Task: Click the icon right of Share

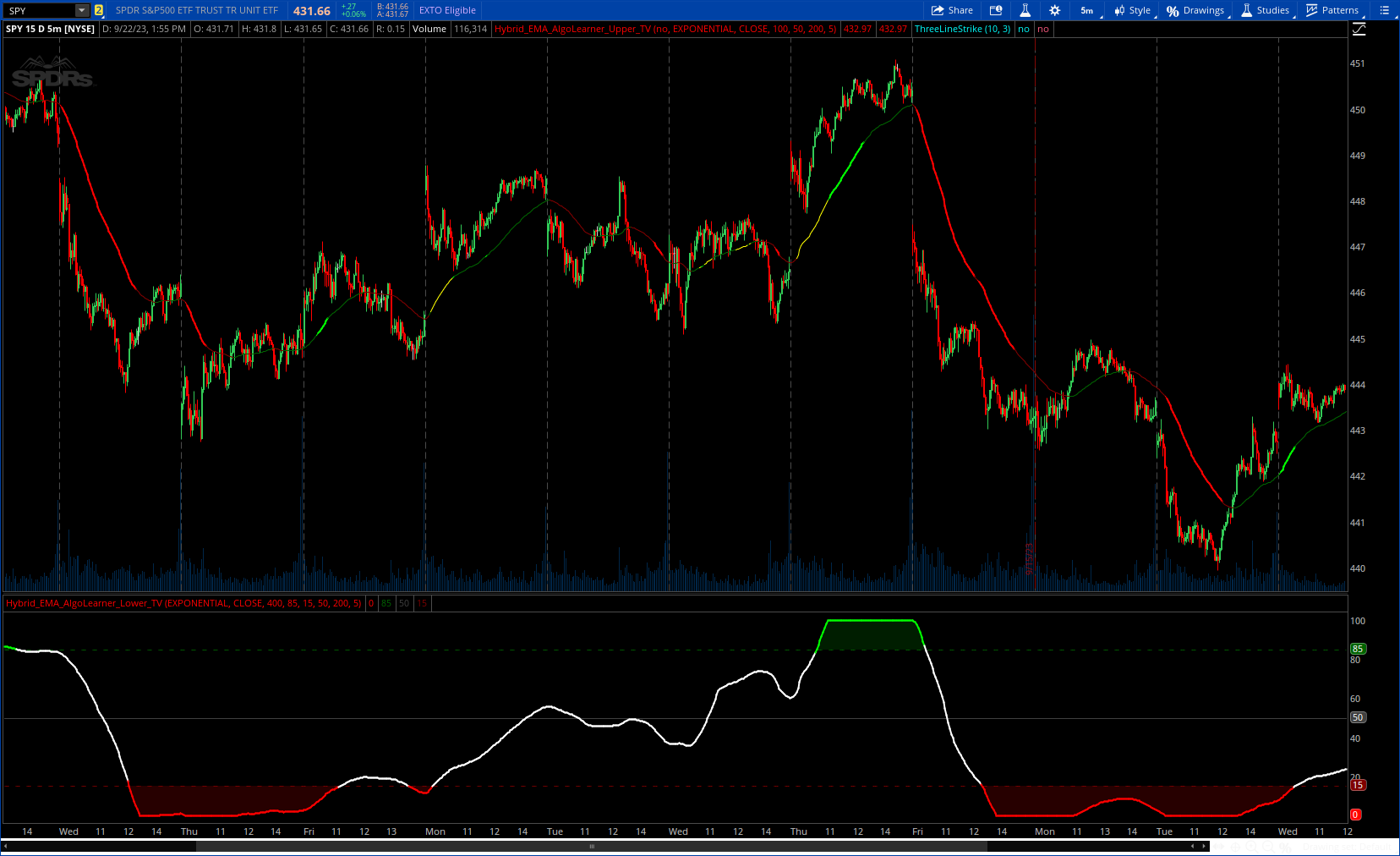Action: tap(996, 11)
